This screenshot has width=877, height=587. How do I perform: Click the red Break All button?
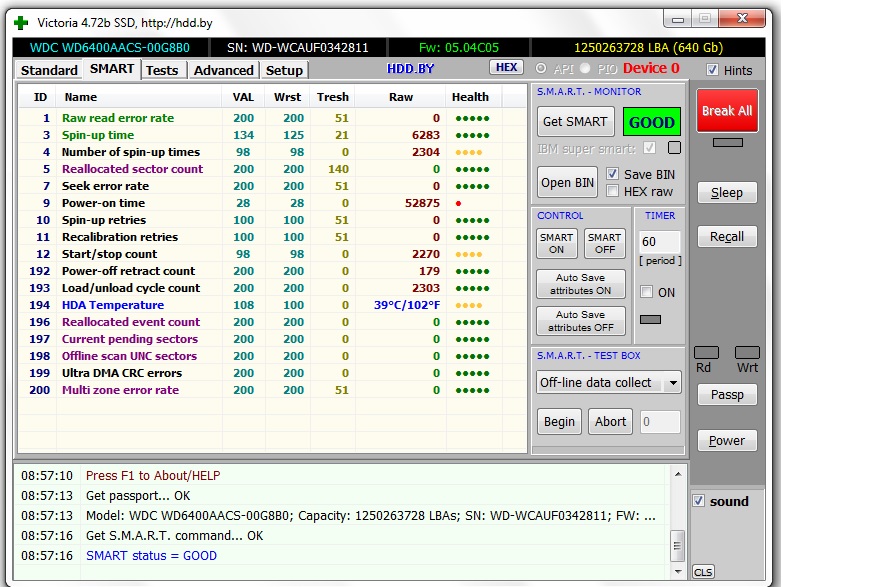727,111
